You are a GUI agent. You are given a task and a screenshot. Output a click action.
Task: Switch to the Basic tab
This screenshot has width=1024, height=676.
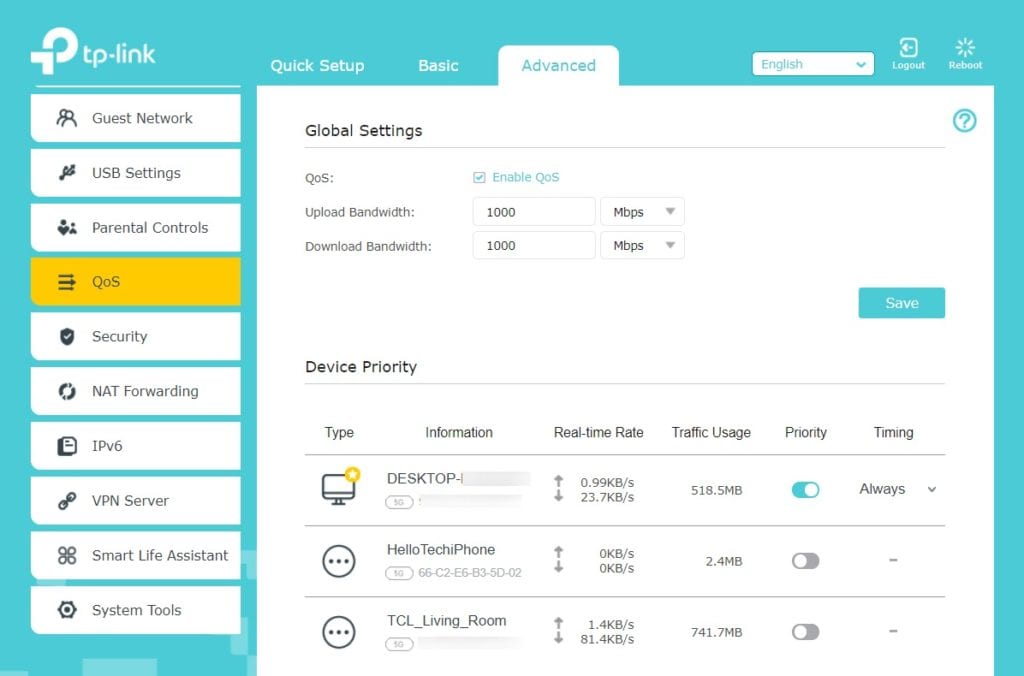click(438, 66)
